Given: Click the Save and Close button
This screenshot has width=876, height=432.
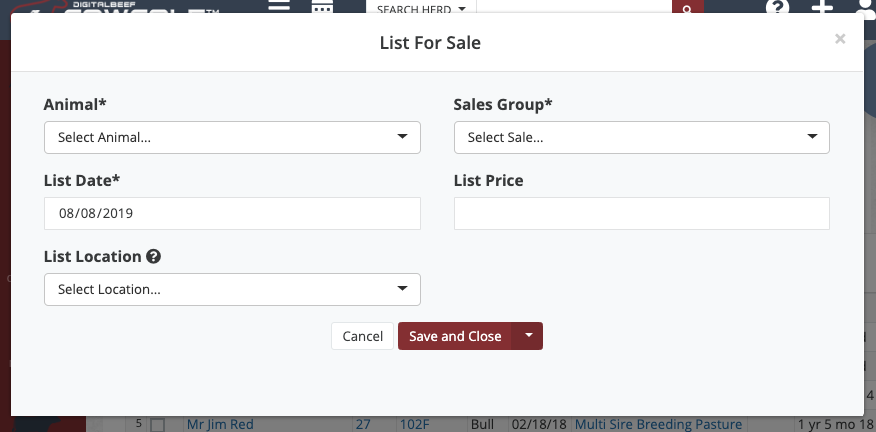Looking at the screenshot, I should pos(455,336).
